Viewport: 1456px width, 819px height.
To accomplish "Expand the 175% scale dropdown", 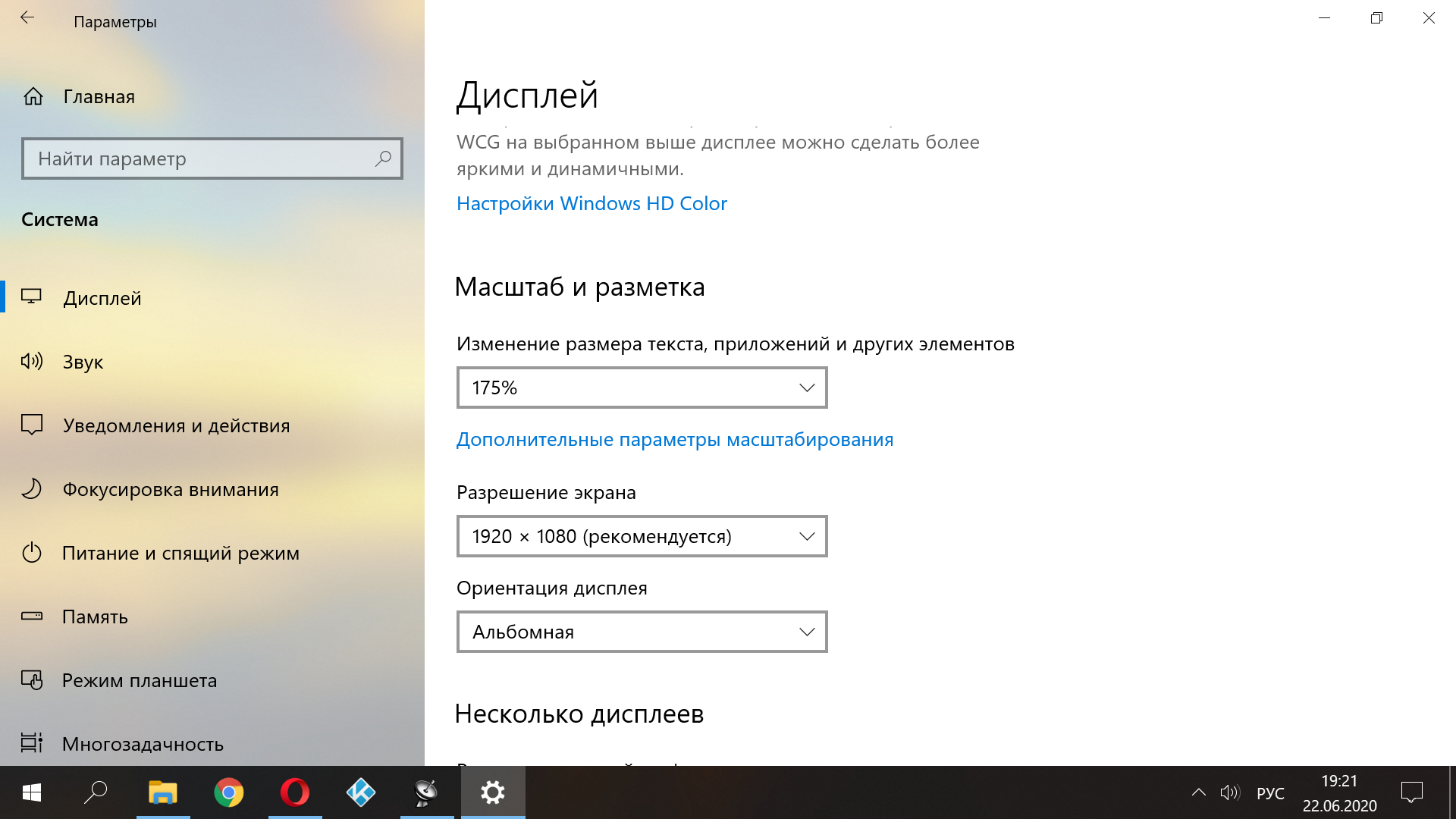I will pos(642,388).
